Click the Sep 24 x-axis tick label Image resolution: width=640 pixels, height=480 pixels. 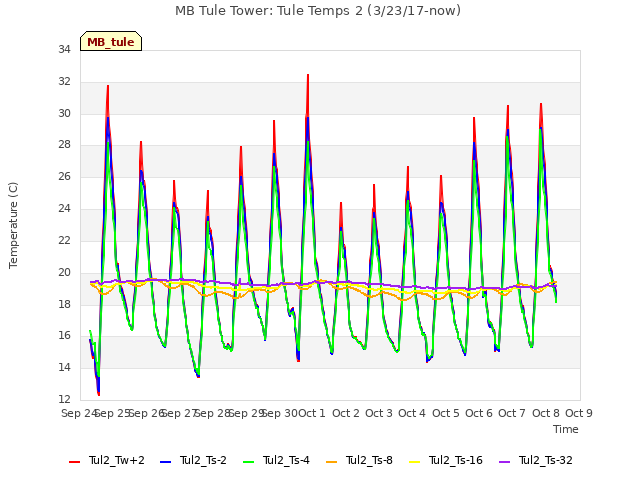pyautogui.click(x=79, y=413)
